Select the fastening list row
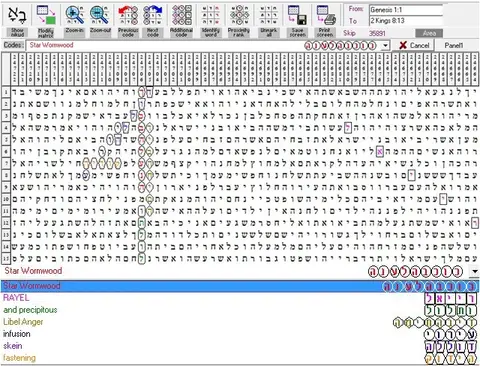The height and width of the screenshot is (366, 480). click(240, 358)
